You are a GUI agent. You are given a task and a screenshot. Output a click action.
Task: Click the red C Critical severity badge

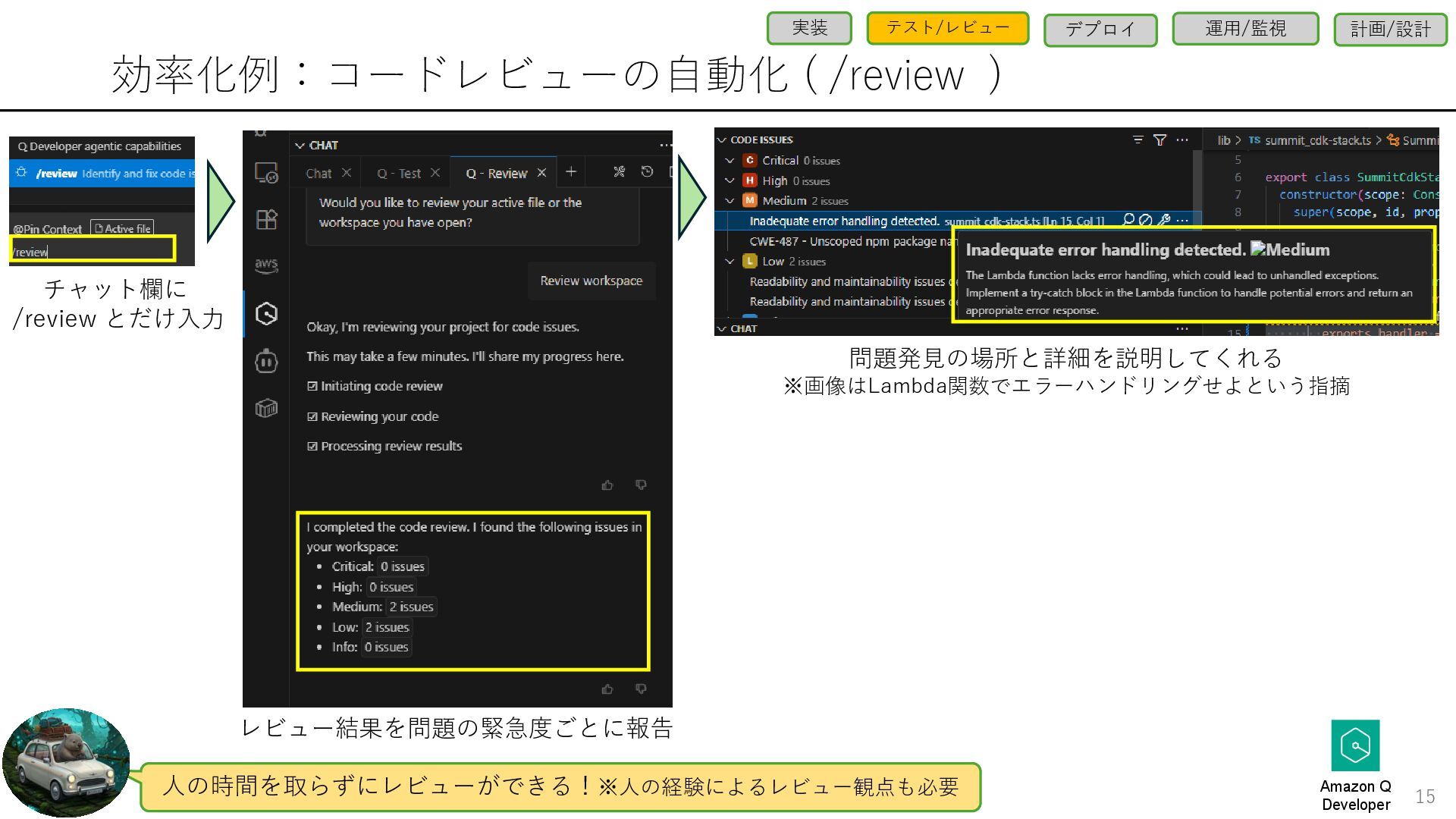point(749,160)
